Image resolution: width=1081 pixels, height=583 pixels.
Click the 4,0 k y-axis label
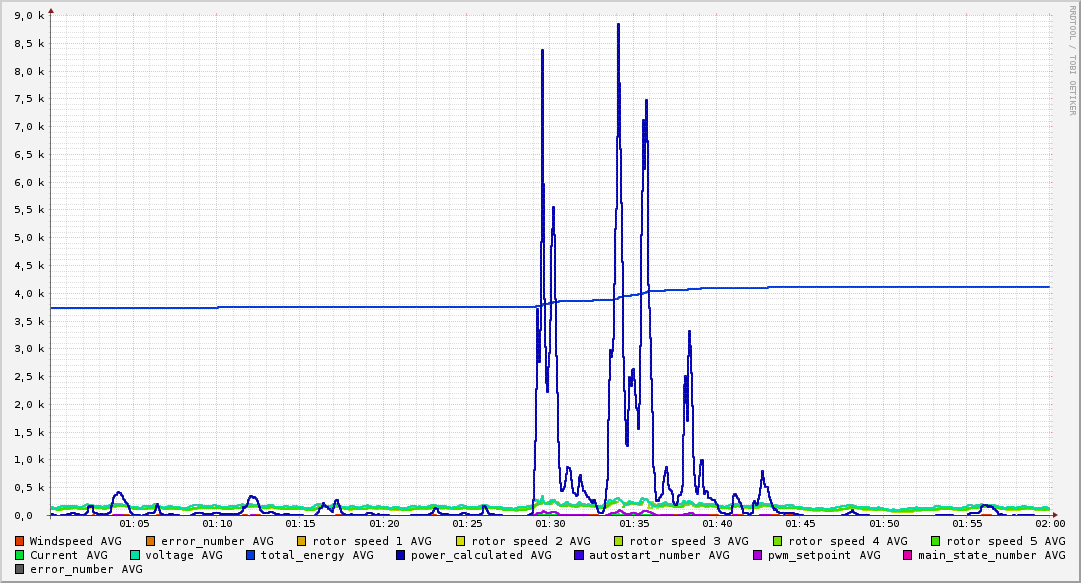tap(28, 294)
